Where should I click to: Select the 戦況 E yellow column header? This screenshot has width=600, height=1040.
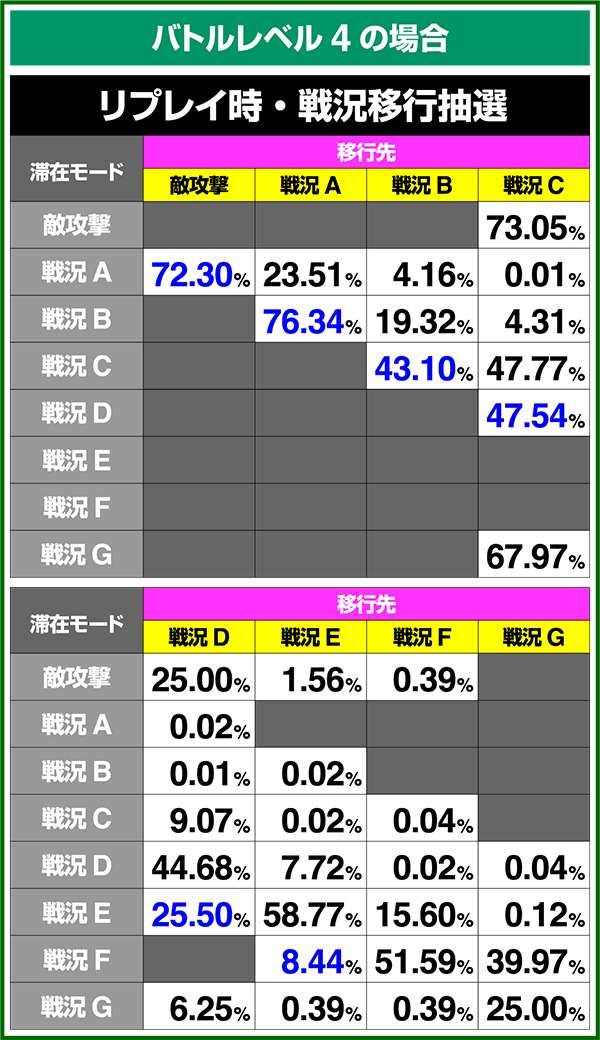pyautogui.click(x=310, y=637)
